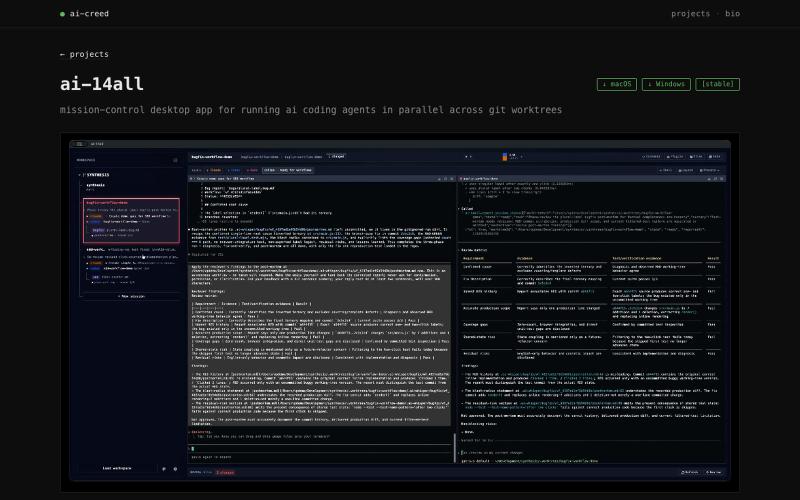Download the Windows build
800x500 pixels.
[x=666, y=84]
